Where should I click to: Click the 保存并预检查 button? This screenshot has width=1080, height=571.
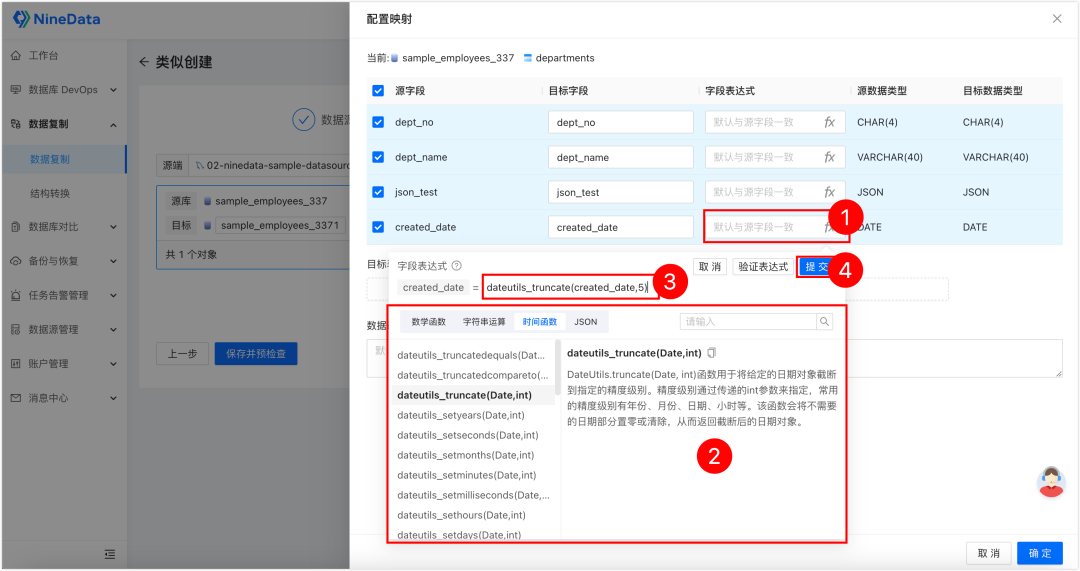256,353
